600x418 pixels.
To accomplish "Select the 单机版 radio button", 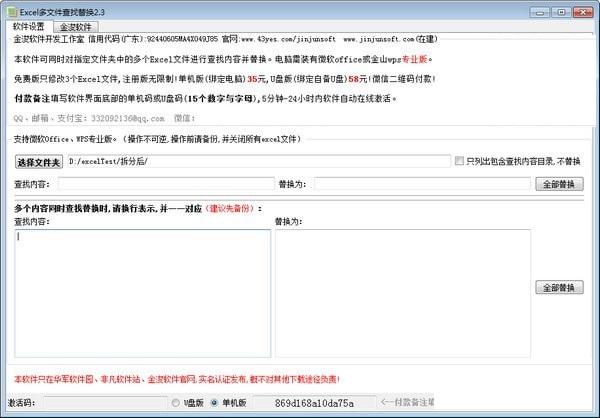I will tap(214, 403).
